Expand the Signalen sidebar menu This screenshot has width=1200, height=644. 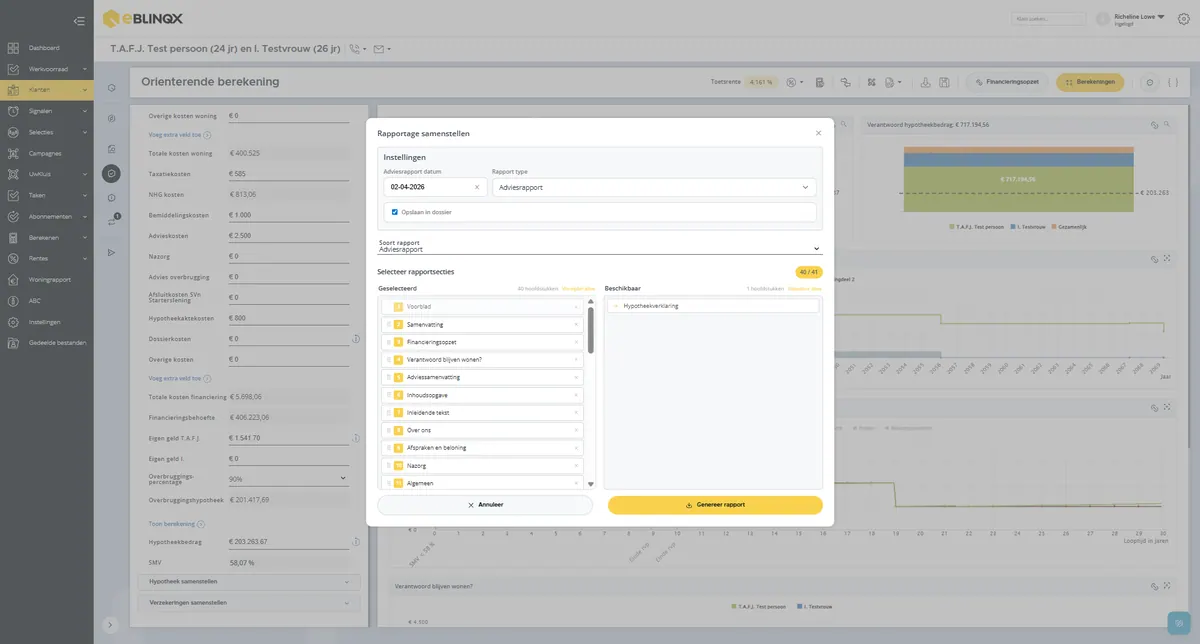pyautogui.click(x=47, y=111)
